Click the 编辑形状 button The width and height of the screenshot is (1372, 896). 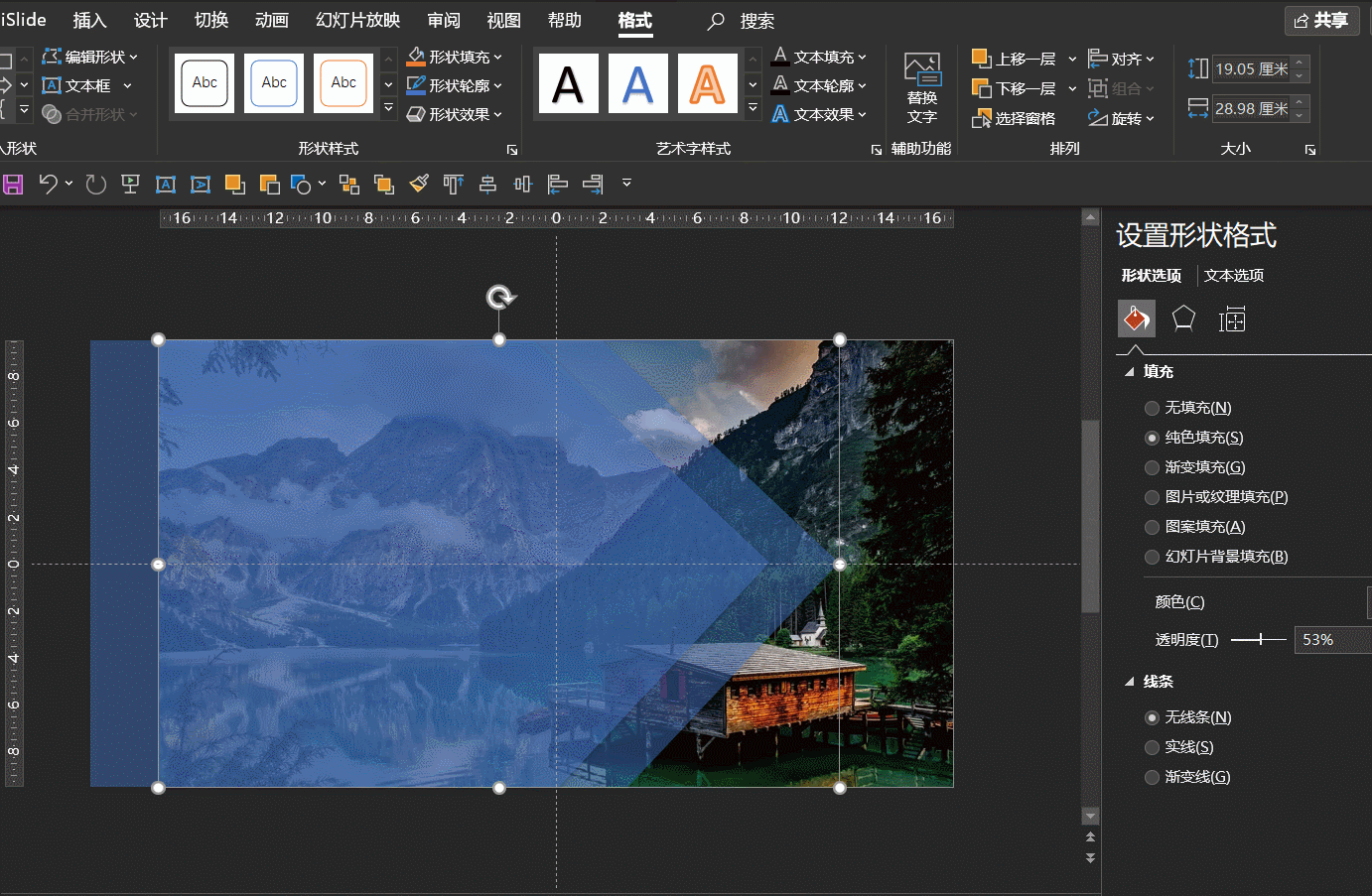(x=90, y=57)
